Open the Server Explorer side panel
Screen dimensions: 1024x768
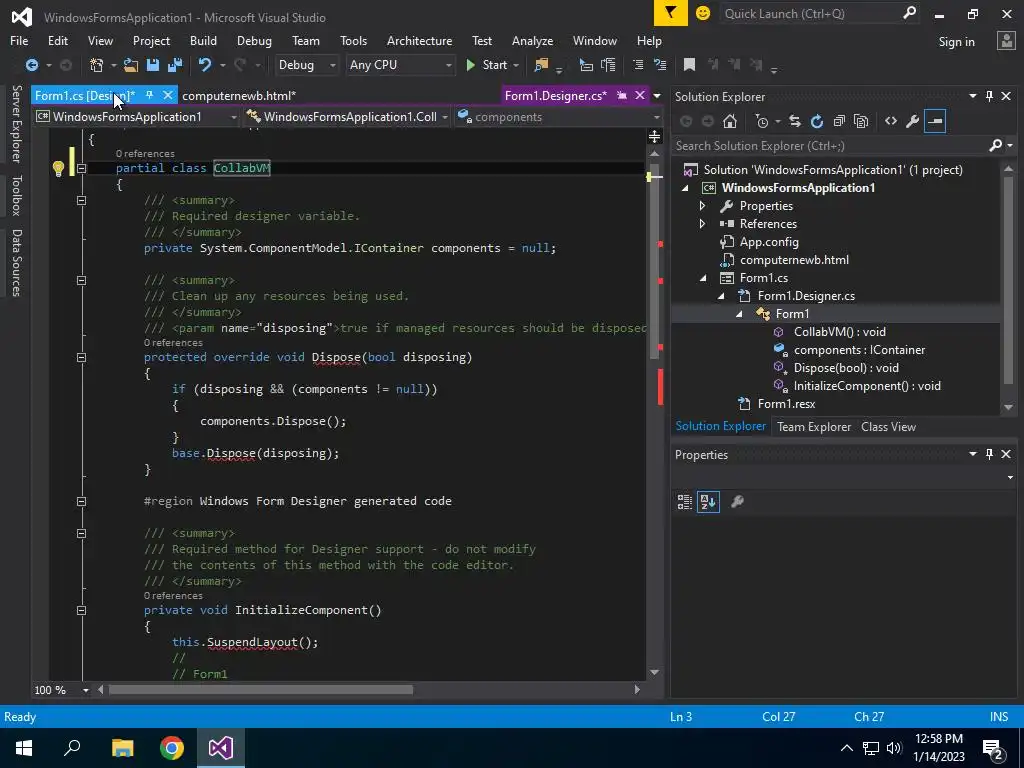[17, 124]
